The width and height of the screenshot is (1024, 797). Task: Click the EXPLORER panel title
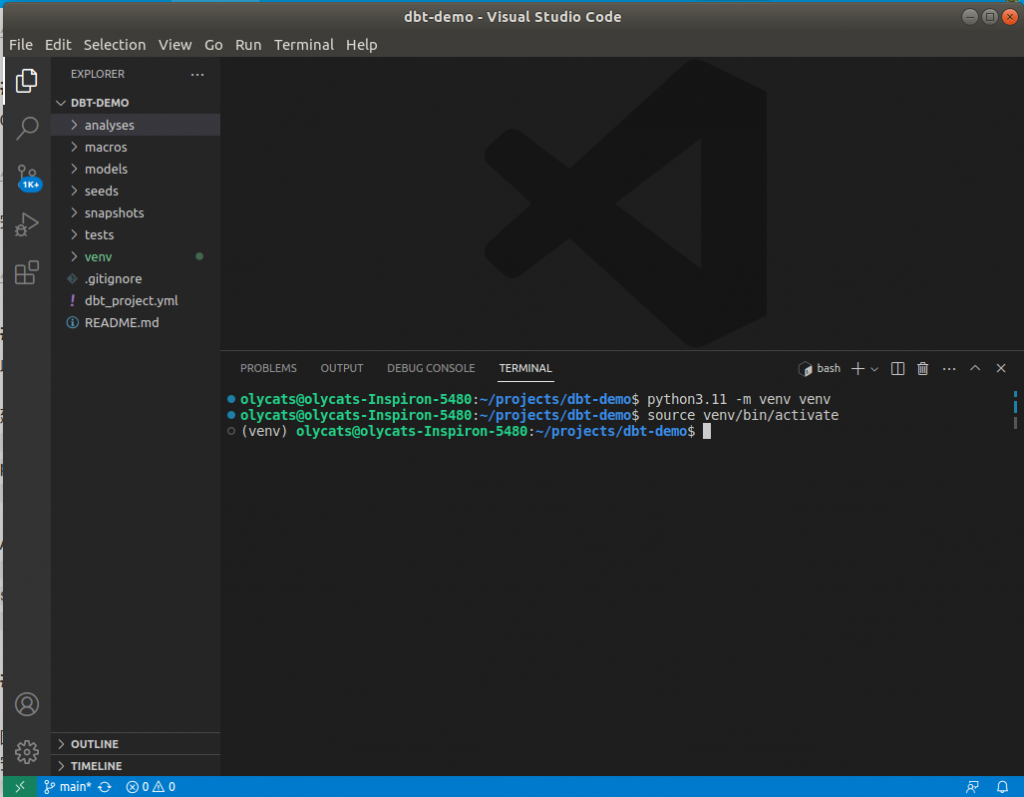point(97,74)
